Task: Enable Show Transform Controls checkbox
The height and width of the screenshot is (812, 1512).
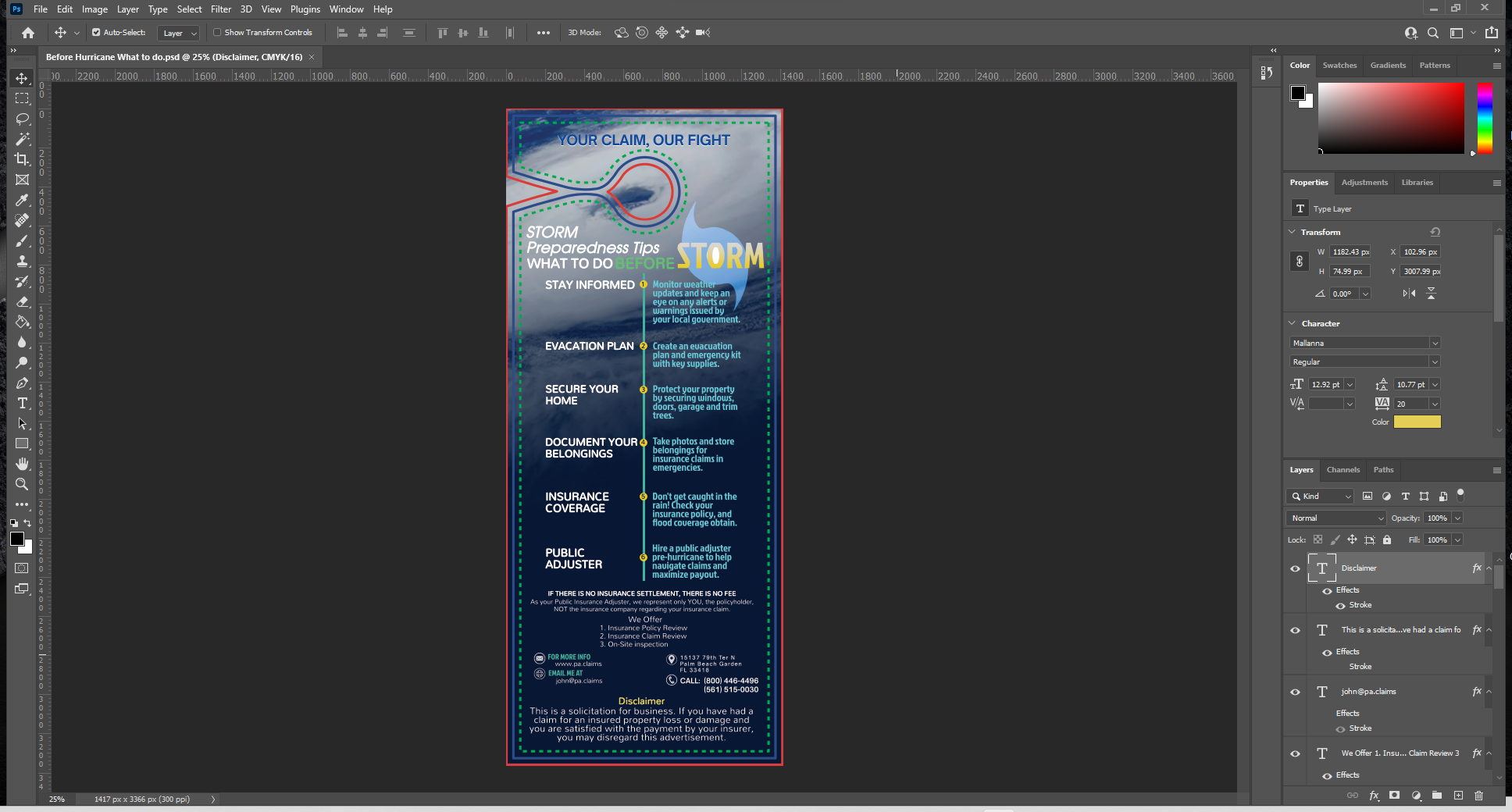Action: click(217, 33)
